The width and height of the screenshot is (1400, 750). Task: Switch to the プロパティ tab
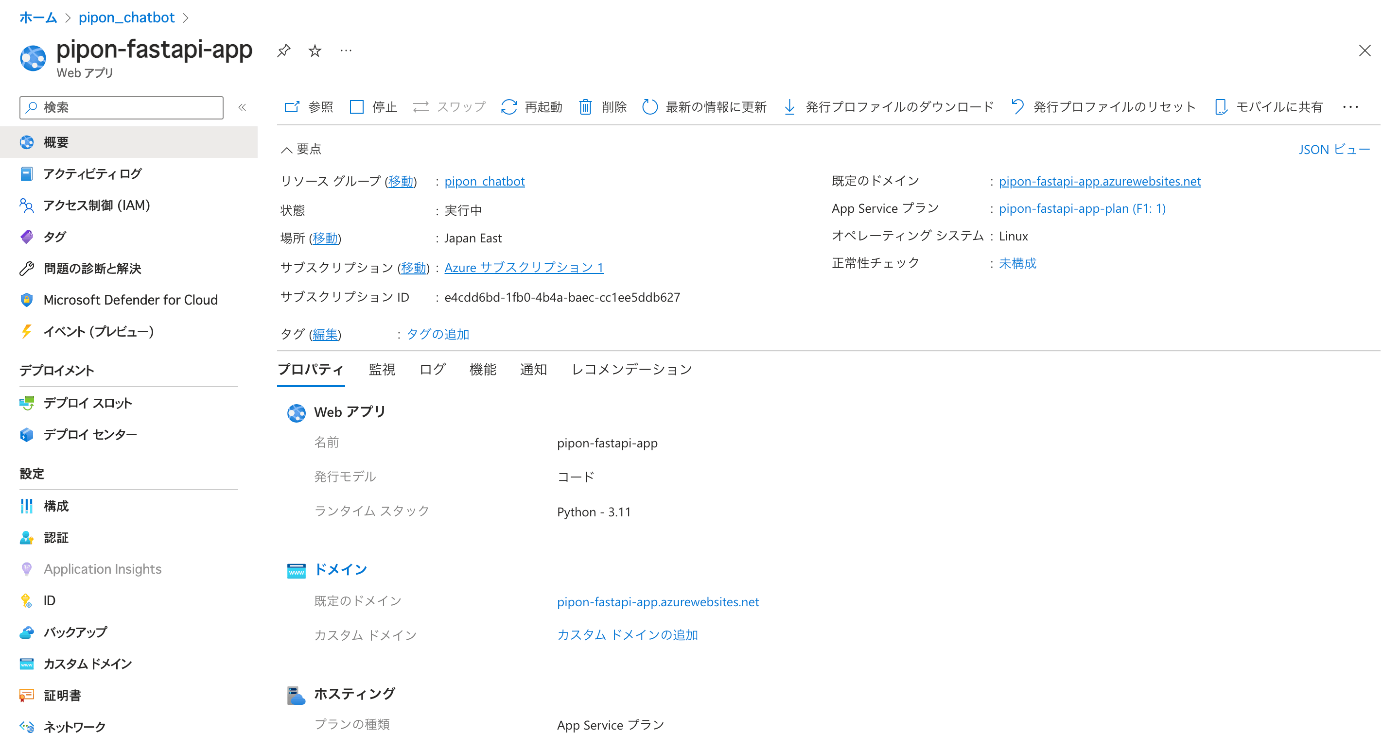pos(311,369)
